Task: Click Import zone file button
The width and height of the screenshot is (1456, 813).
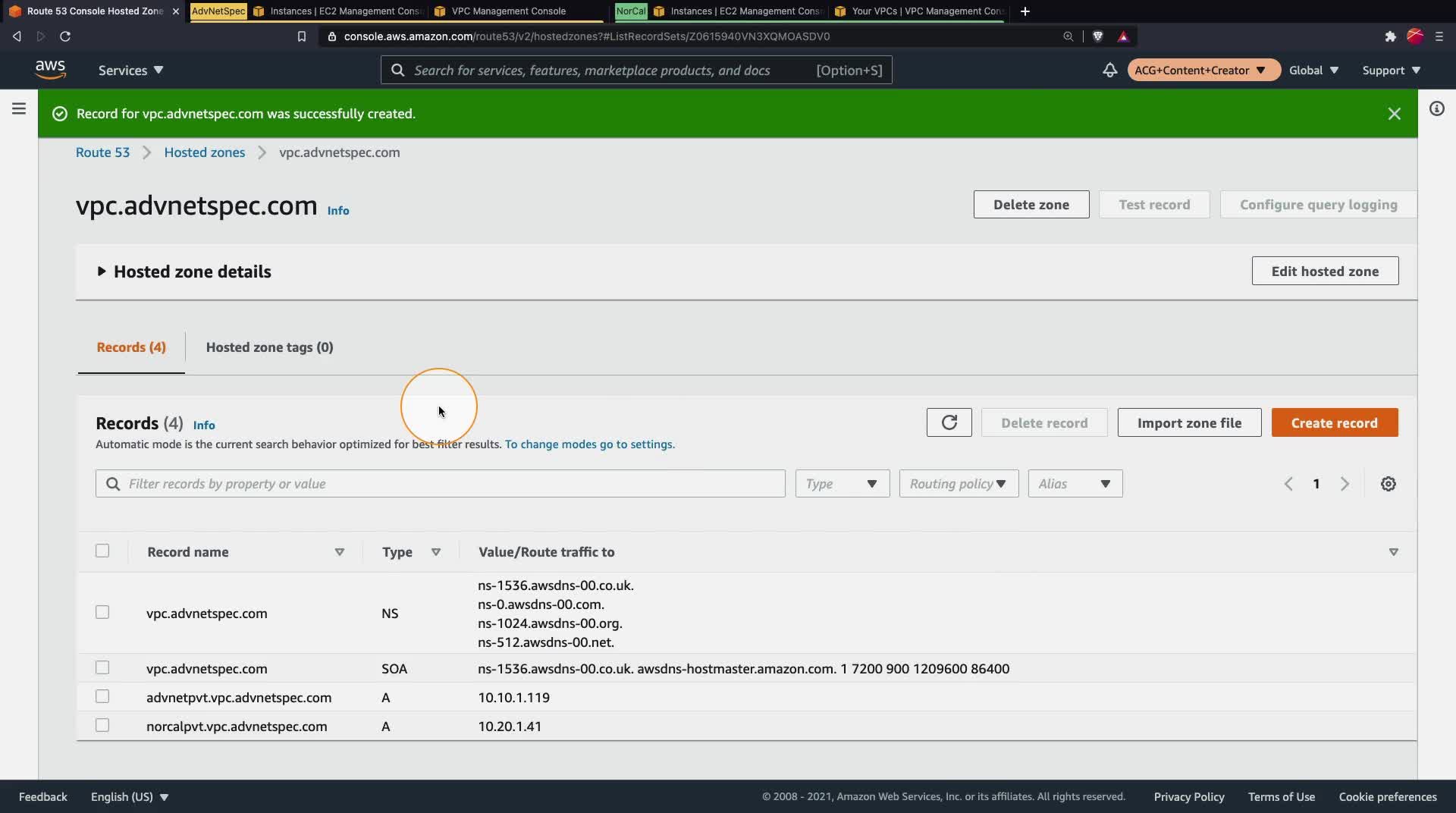Action: tap(1189, 422)
